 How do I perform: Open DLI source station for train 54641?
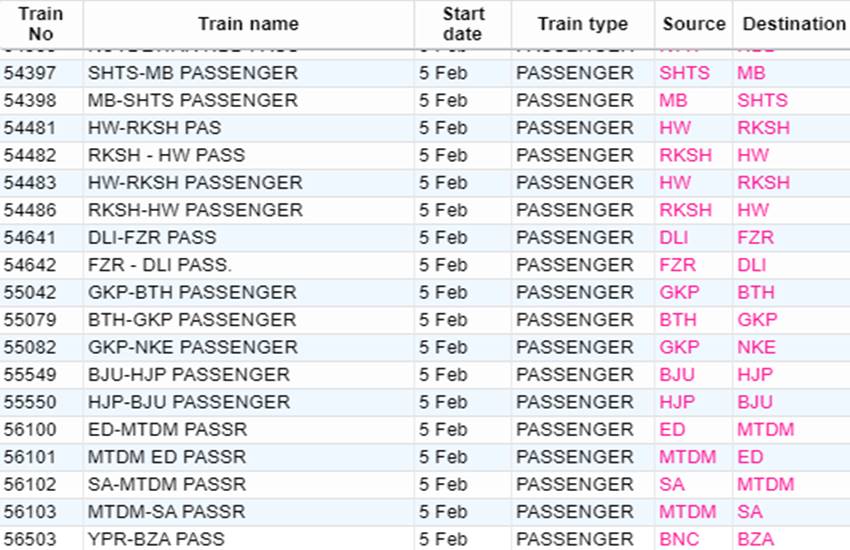tap(673, 237)
